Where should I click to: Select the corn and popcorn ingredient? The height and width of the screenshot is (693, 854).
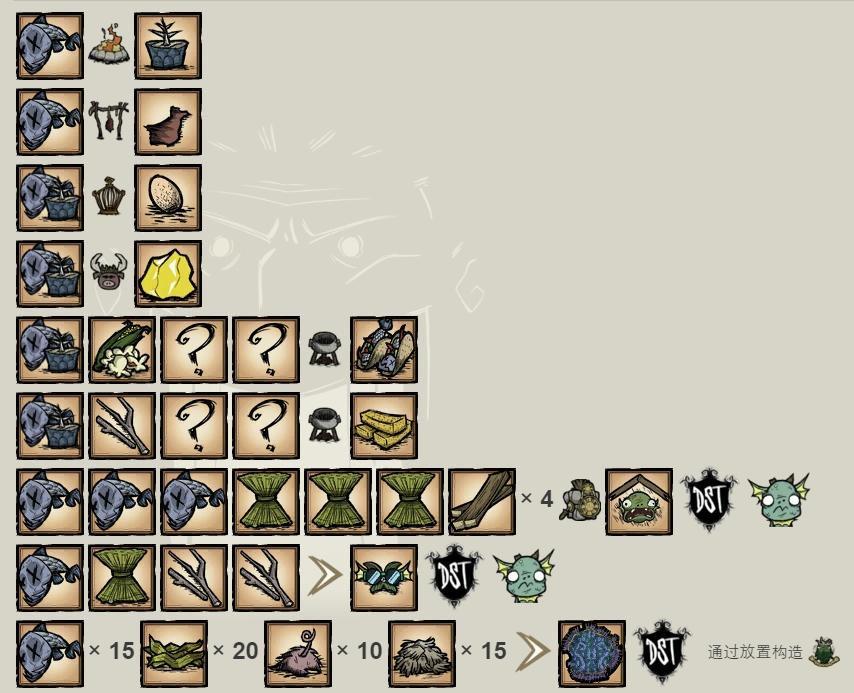pyautogui.click(x=122, y=350)
